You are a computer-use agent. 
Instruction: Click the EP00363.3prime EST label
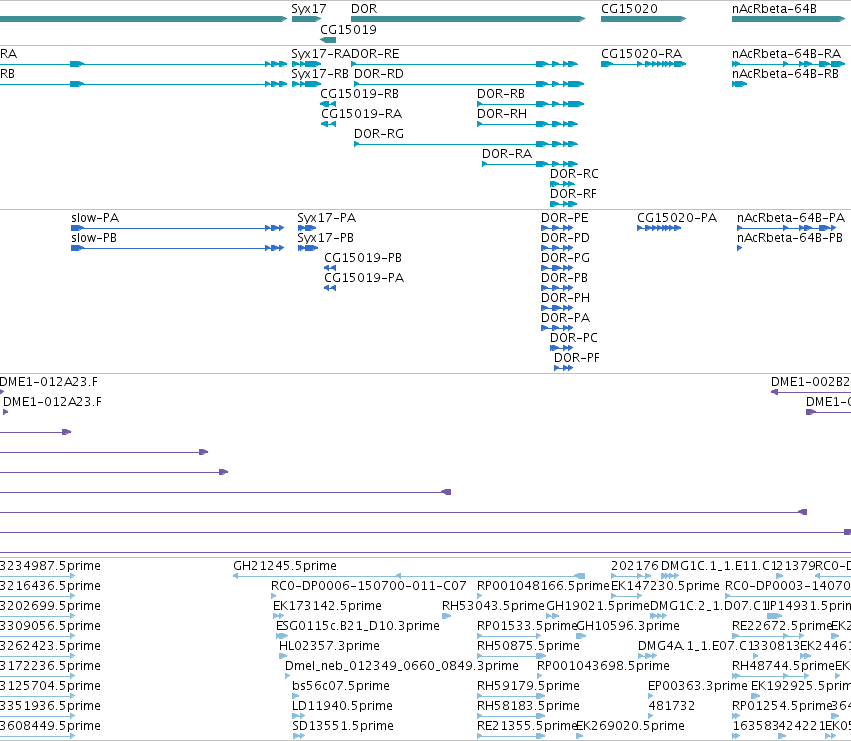(698, 687)
